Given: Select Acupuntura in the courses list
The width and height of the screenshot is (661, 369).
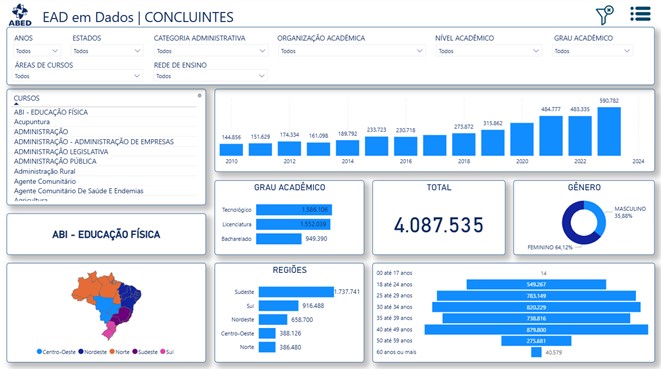Looking at the screenshot, I should (x=32, y=122).
